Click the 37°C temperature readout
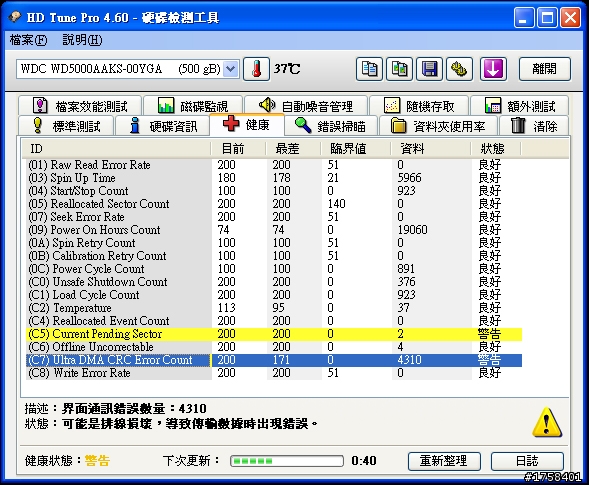 pos(287,69)
